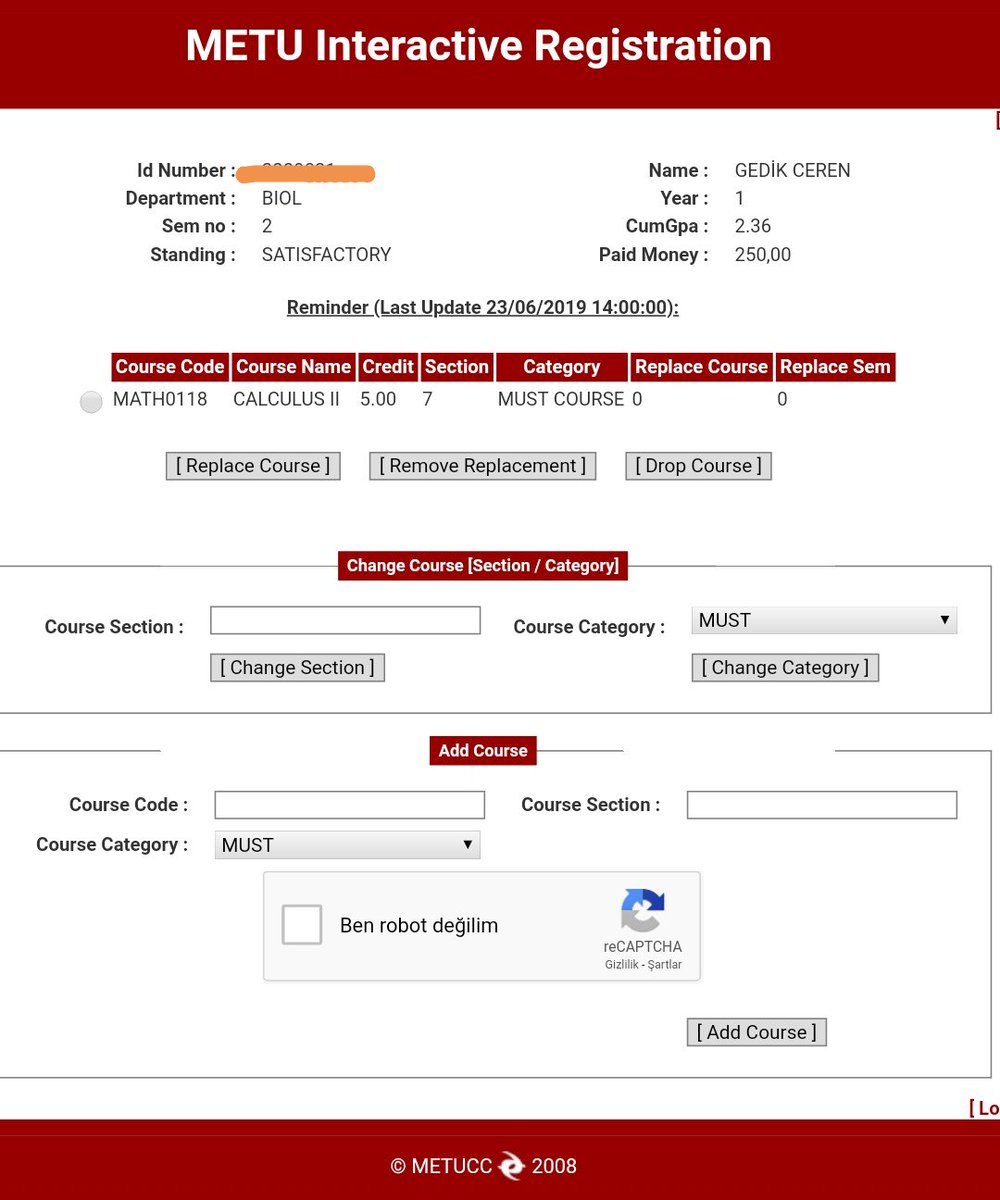
Task: Click the Paid Money value 250,00
Action: click(x=763, y=254)
